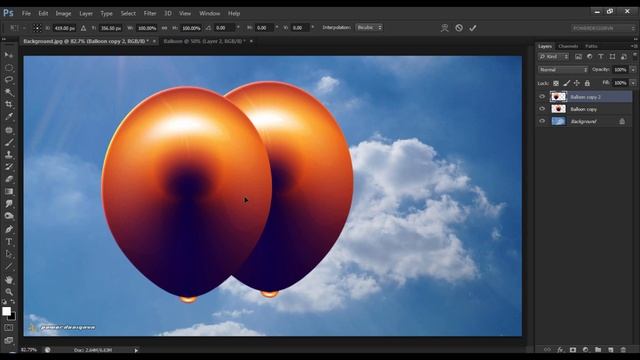Hide the Balloon copy layer
This screenshot has height=360, width=640.
pos(542,109)
